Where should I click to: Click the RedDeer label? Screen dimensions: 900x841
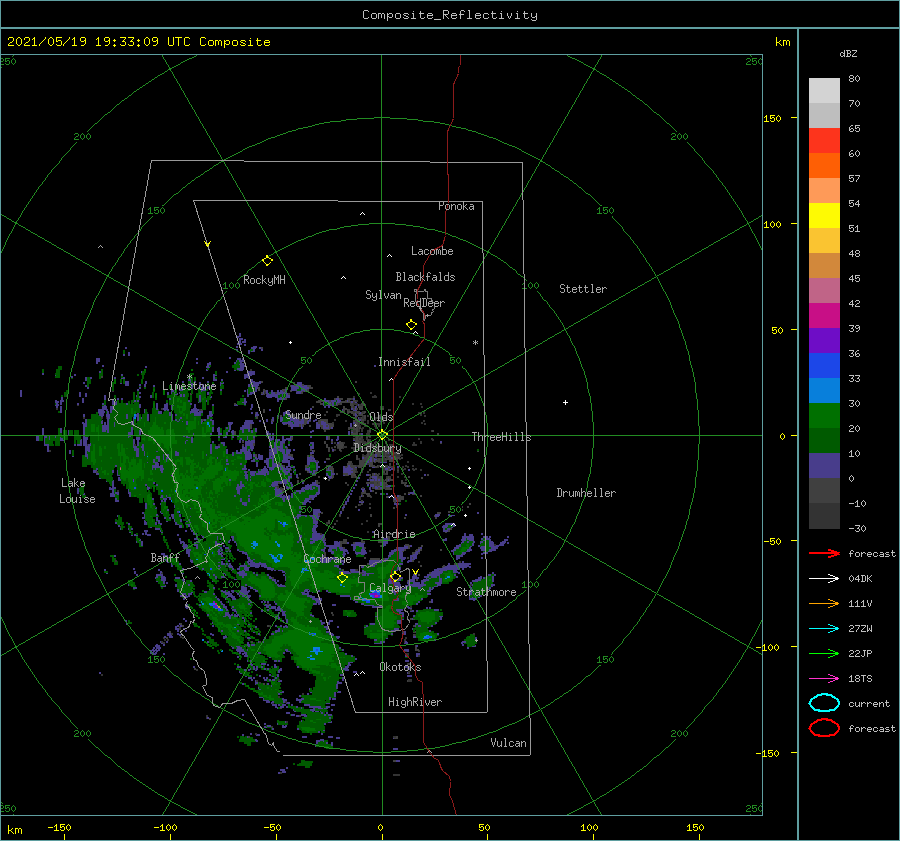click(424, 303)
